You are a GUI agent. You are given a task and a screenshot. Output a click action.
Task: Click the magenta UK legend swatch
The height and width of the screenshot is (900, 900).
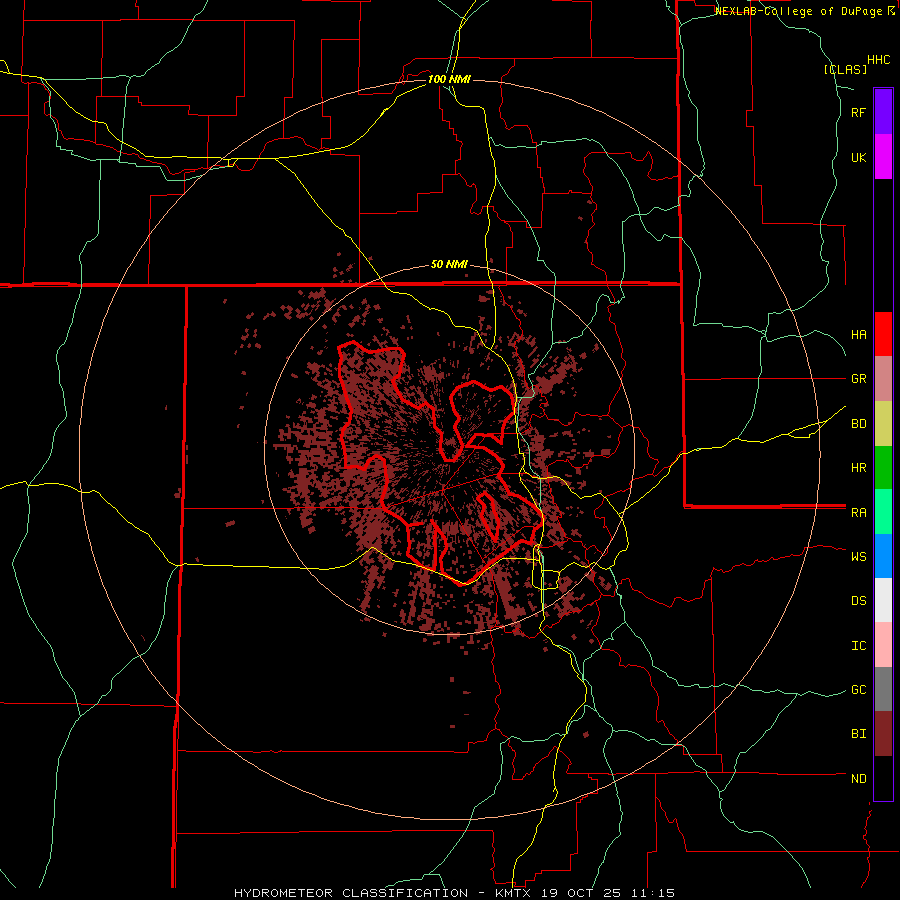[x=883, y=157]
